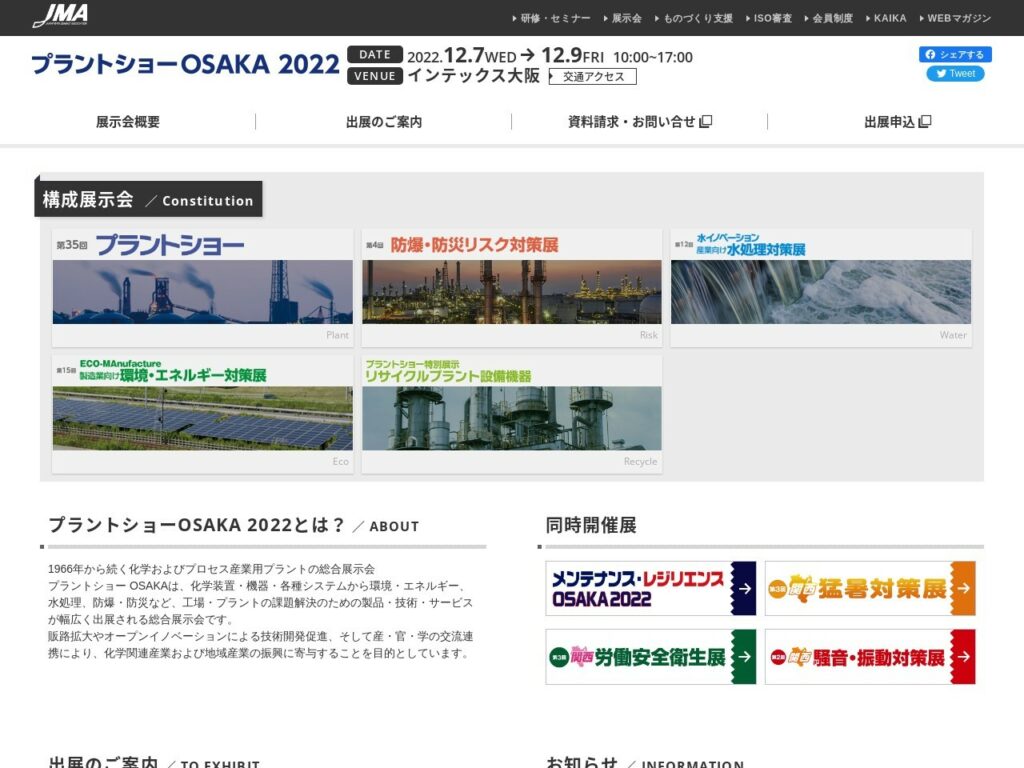Click the 1966年から続く description line
The width and height of the screenshot is (1024, 768).
coord(211,569)
